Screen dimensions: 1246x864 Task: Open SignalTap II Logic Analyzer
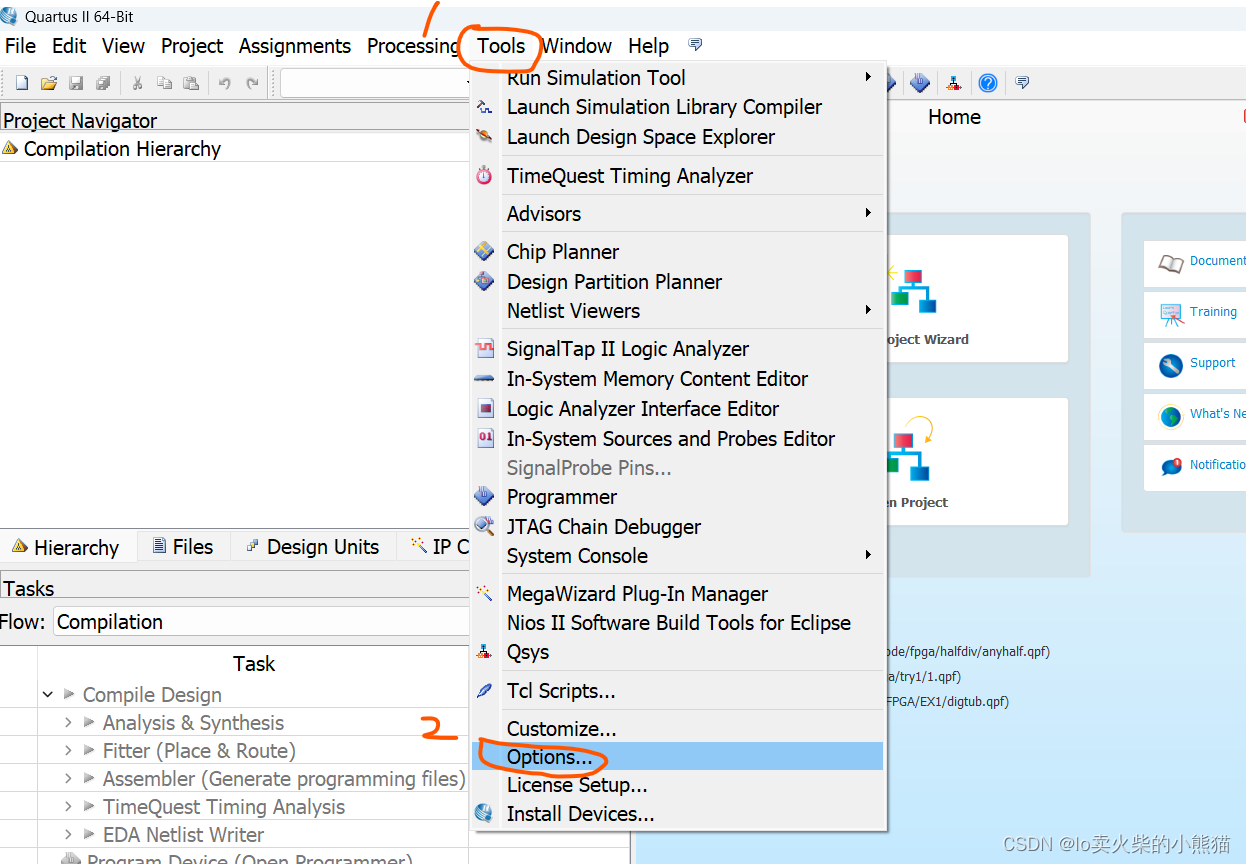coord(627,349)
